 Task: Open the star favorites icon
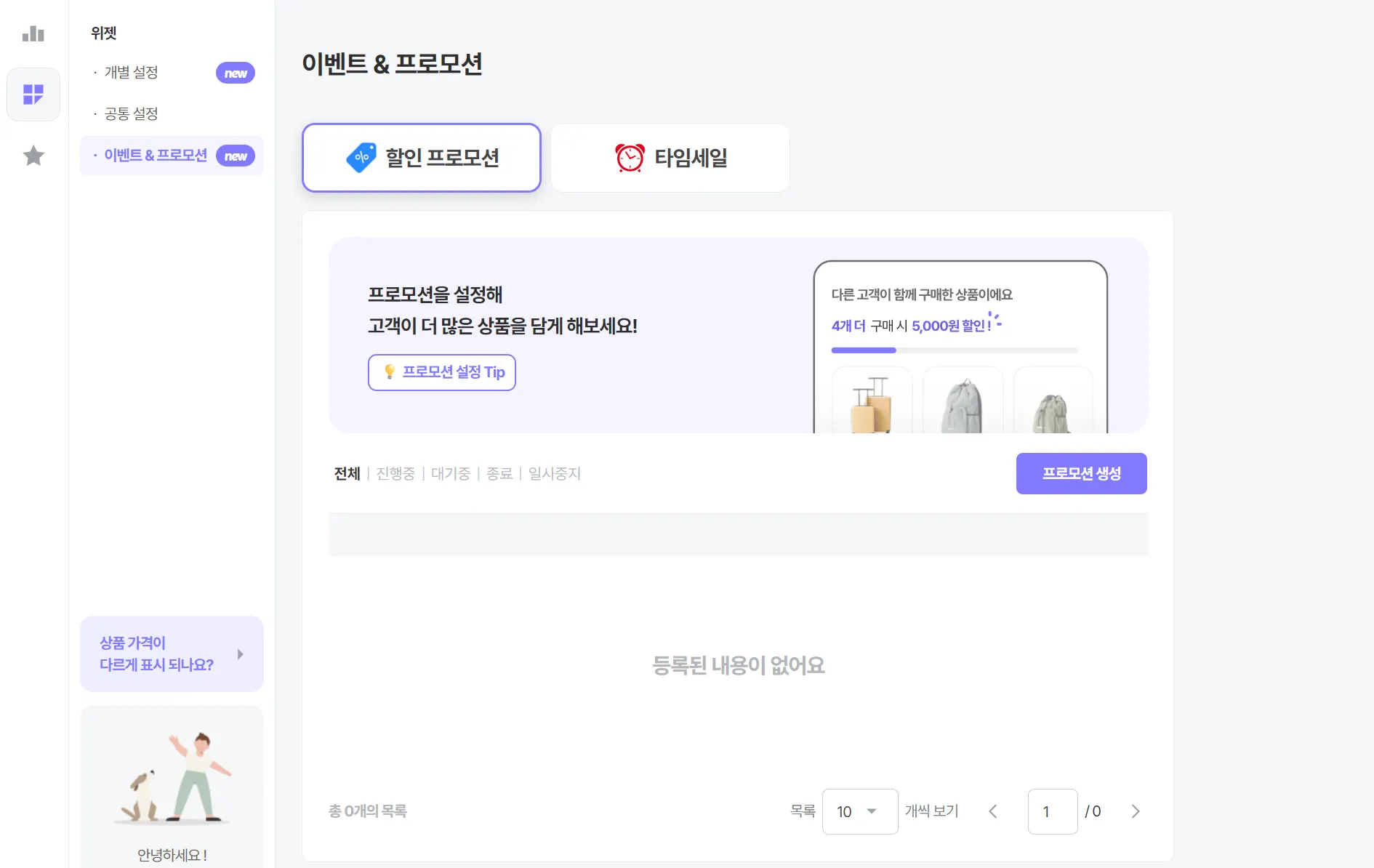coord(33,156)
